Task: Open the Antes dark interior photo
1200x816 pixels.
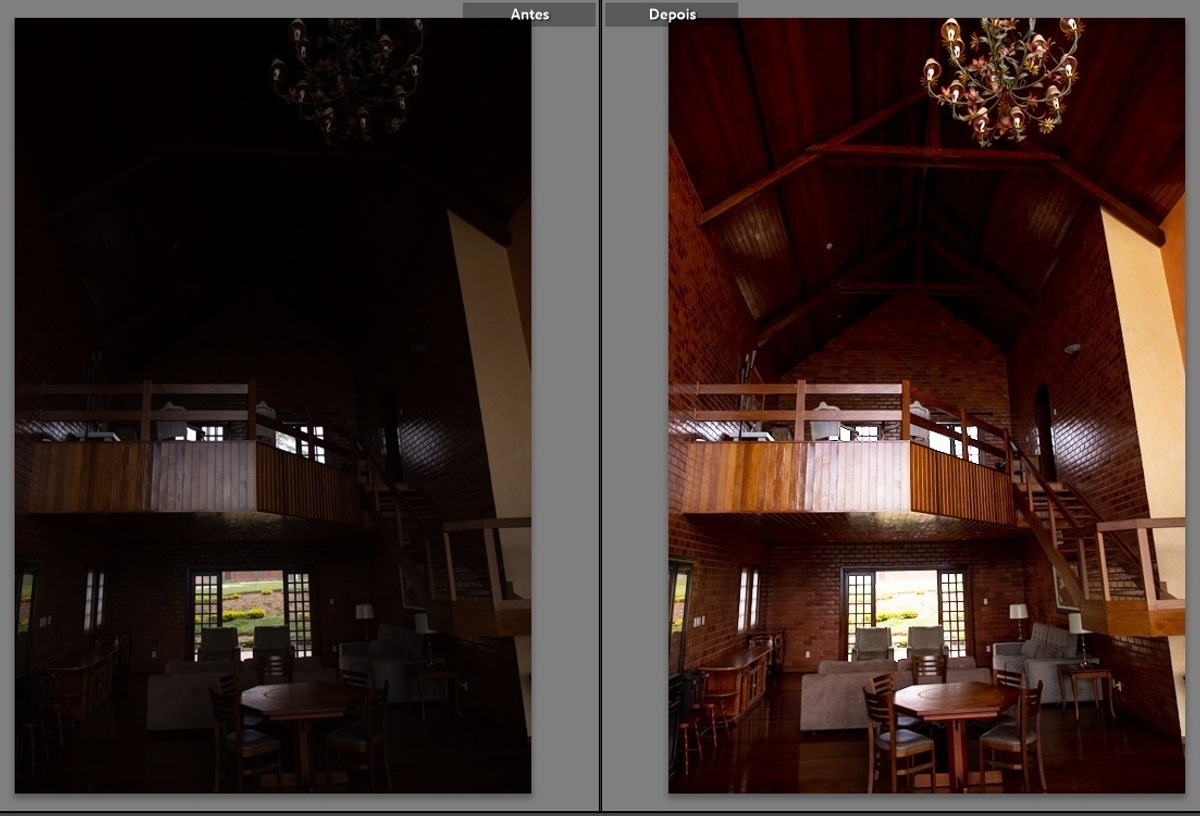Action: click(273, 405)
